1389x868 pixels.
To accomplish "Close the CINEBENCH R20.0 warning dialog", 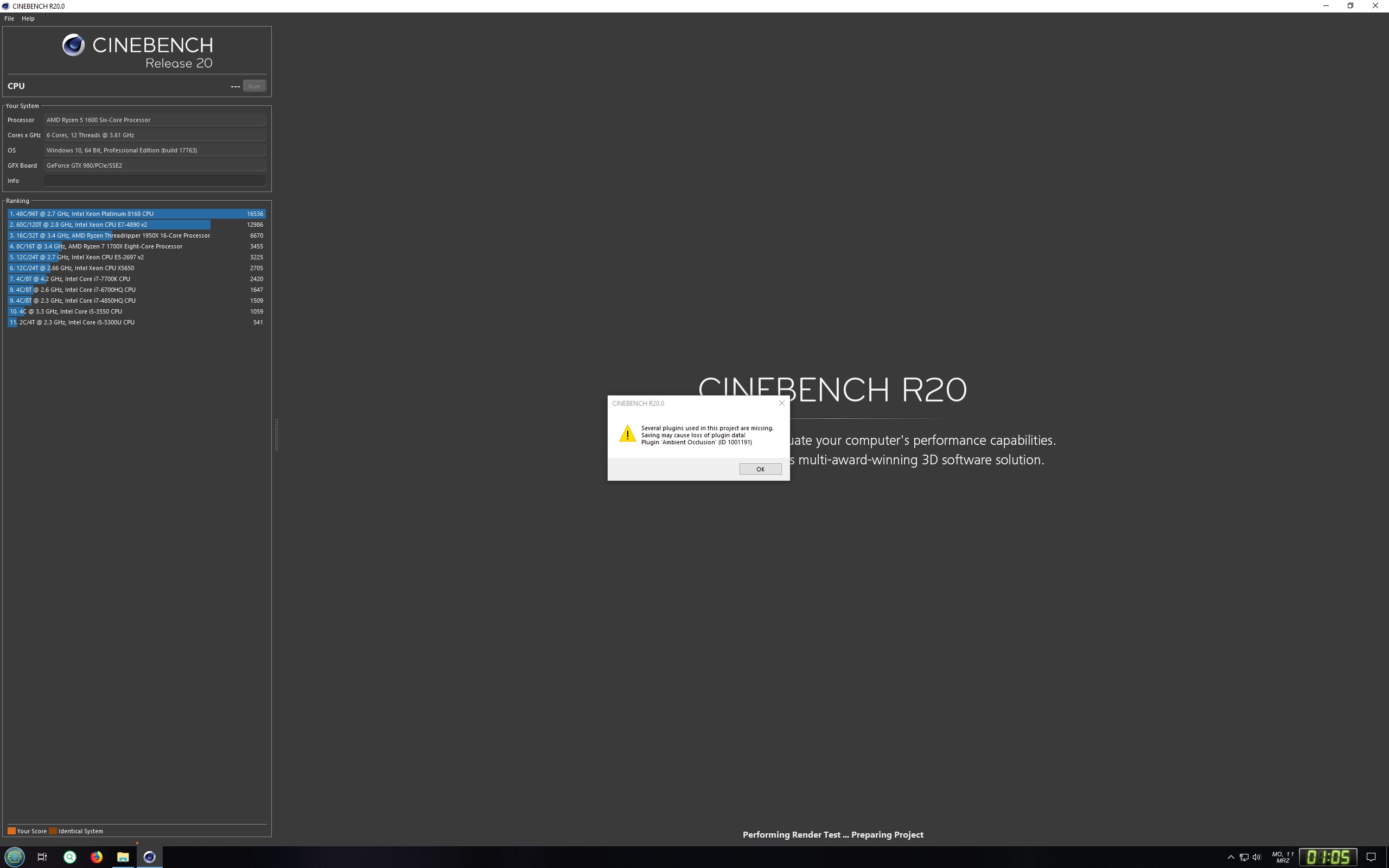I will tap(781, 403).
